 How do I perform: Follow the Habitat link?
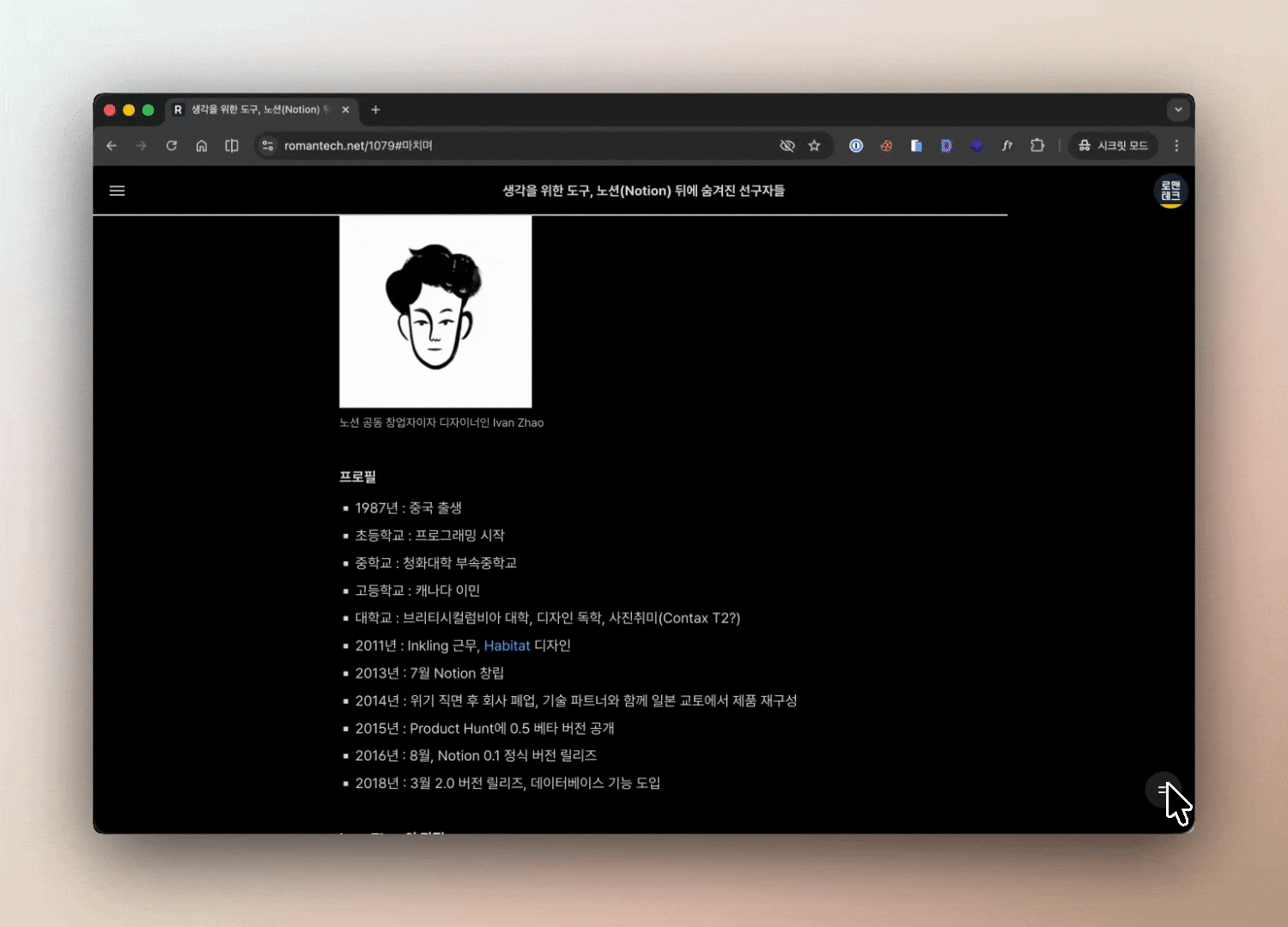(507, 645)
